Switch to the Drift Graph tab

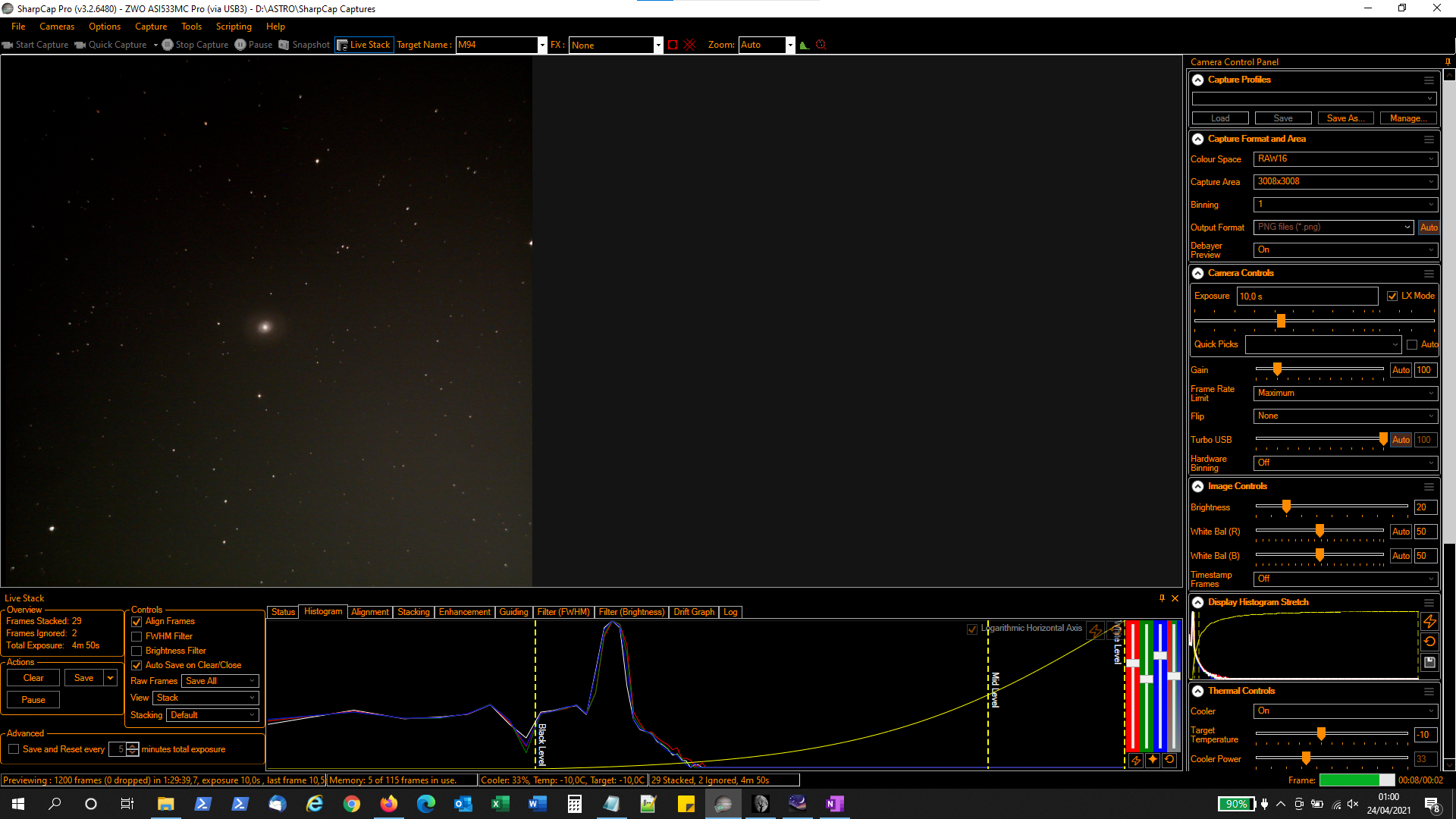pyautogui.click(x=693, y=612)
